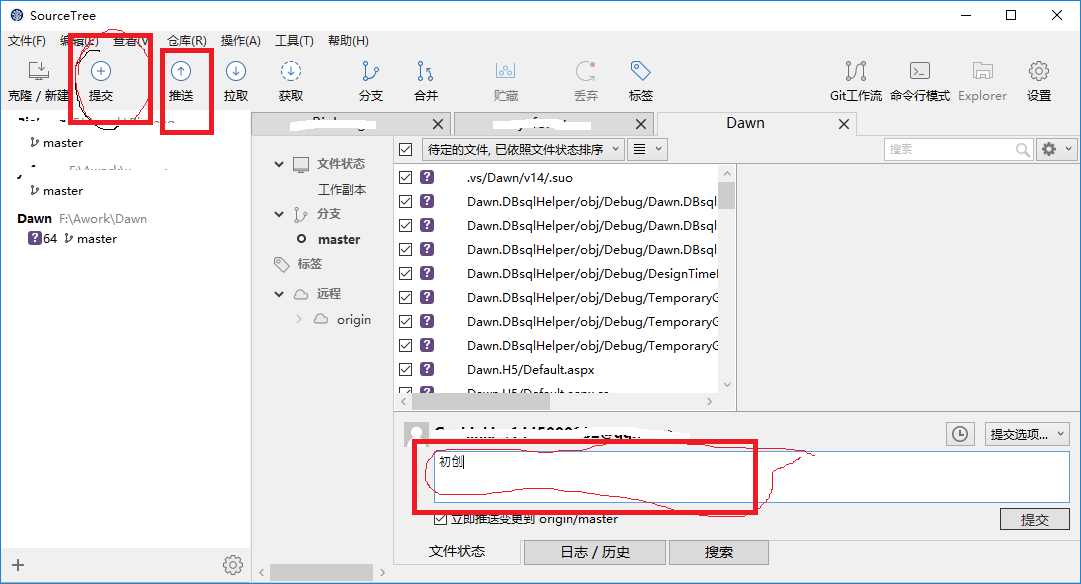This screenshot has width=1081, height=584.
Task: Click the 提交 commit button
Action: 1034,520
